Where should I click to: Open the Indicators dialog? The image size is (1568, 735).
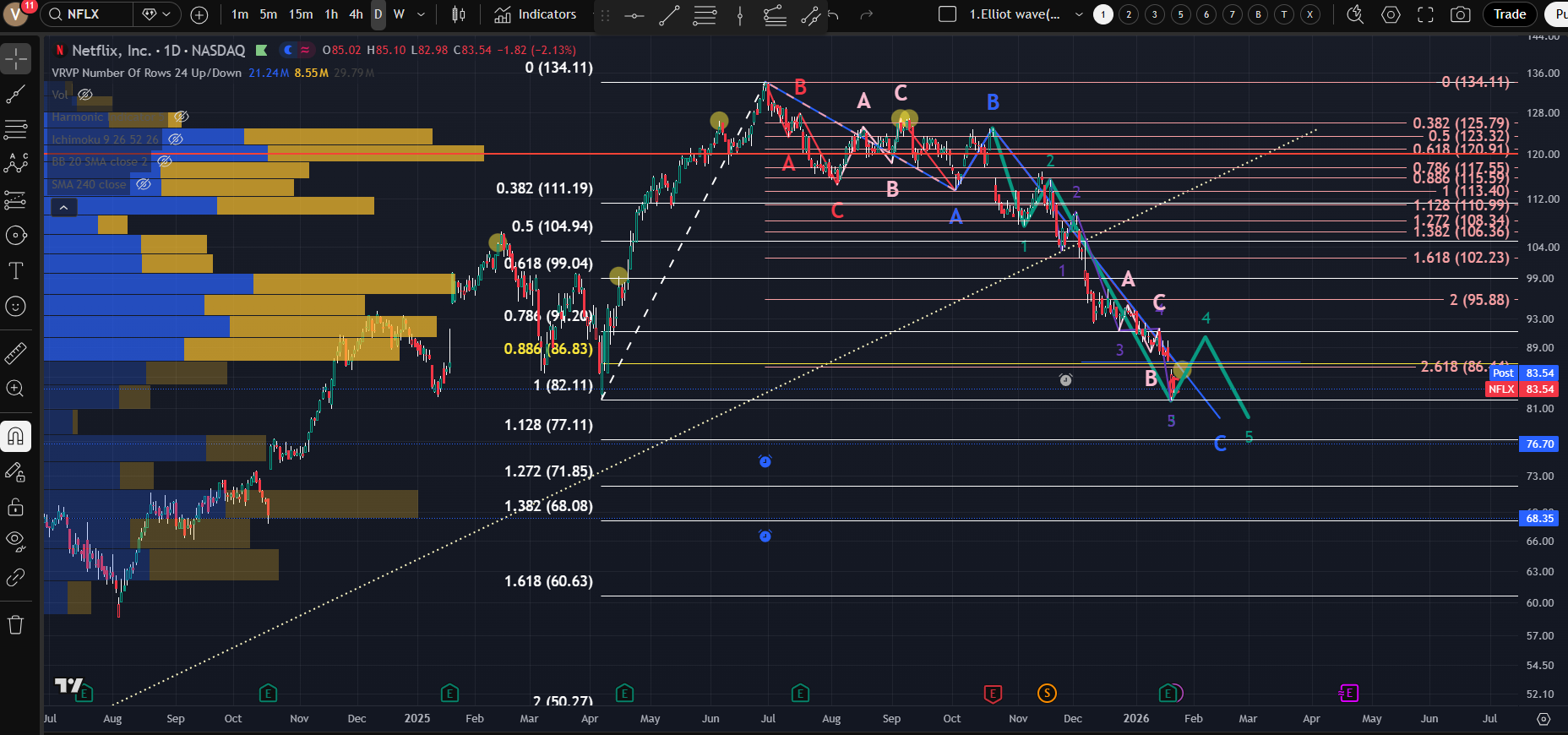(536, 14)
